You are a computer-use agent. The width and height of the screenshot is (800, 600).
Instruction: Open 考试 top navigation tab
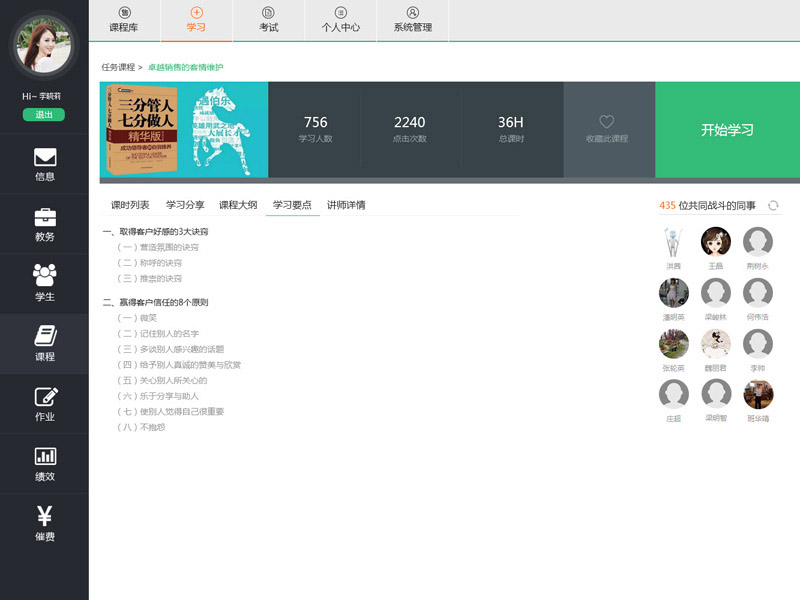pyautogui.click(x=268, y=20)
